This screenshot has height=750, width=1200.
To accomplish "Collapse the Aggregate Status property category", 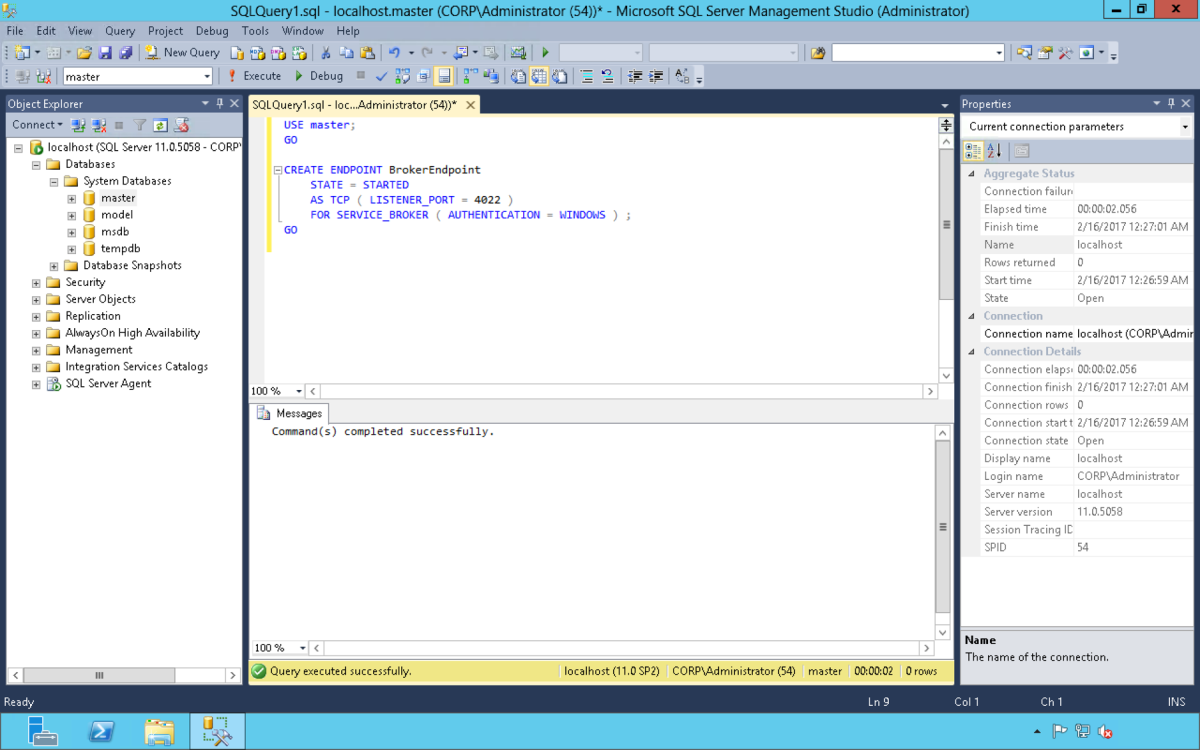I will click(x=970, y=174).
